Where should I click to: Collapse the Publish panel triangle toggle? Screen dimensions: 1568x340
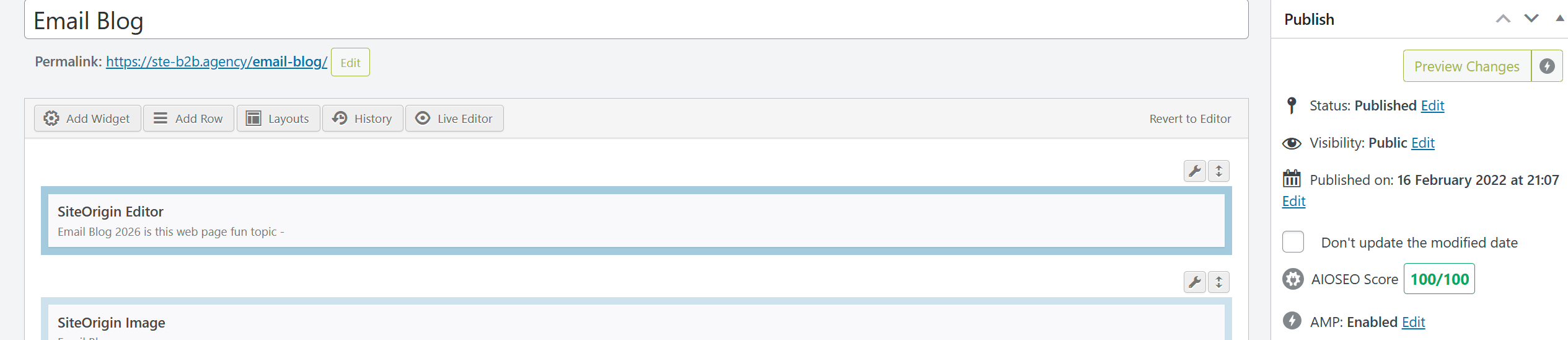pyautogui.click(x=1559, y=19)
